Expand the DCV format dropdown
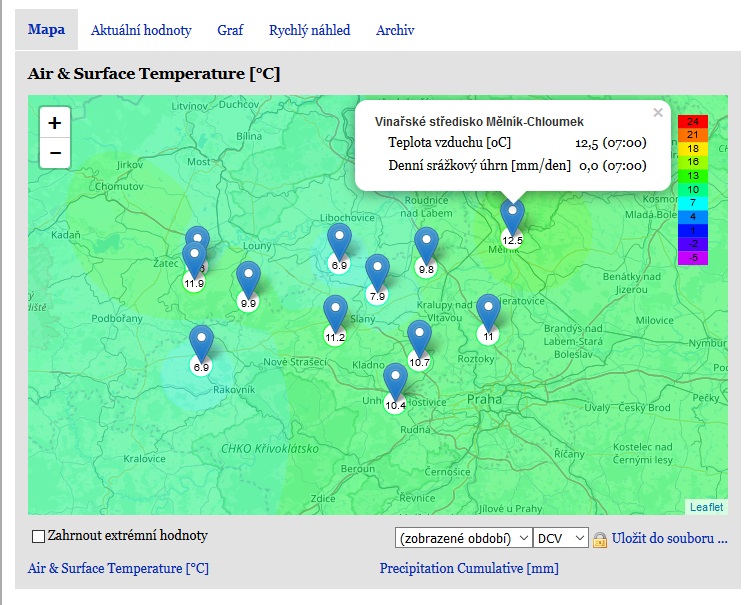This screenshot has width=755, height=605. pyautogui.click(x=561, y=538)
